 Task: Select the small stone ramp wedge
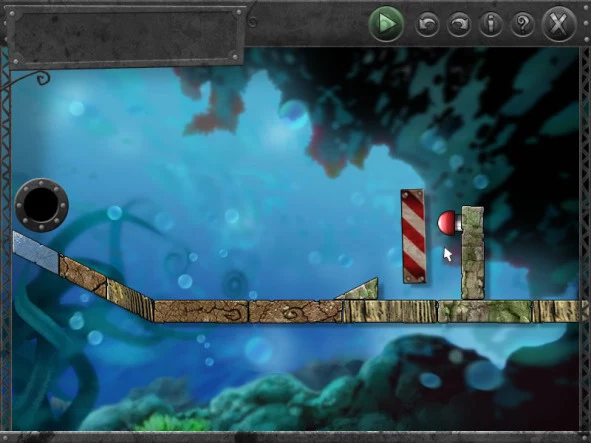tap(358, 290)
